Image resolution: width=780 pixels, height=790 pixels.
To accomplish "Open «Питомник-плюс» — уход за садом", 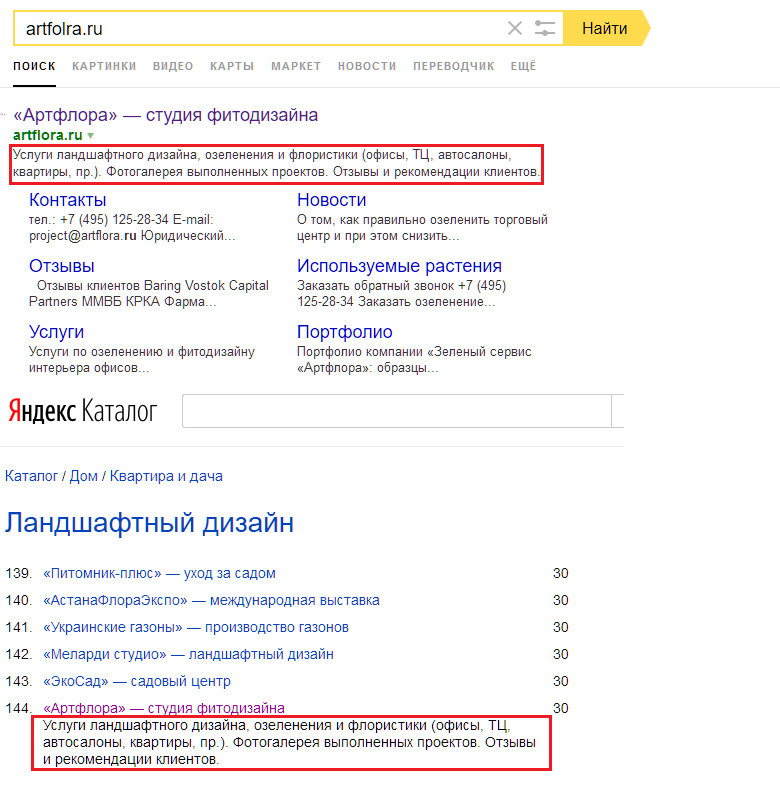I will (159, 573).
